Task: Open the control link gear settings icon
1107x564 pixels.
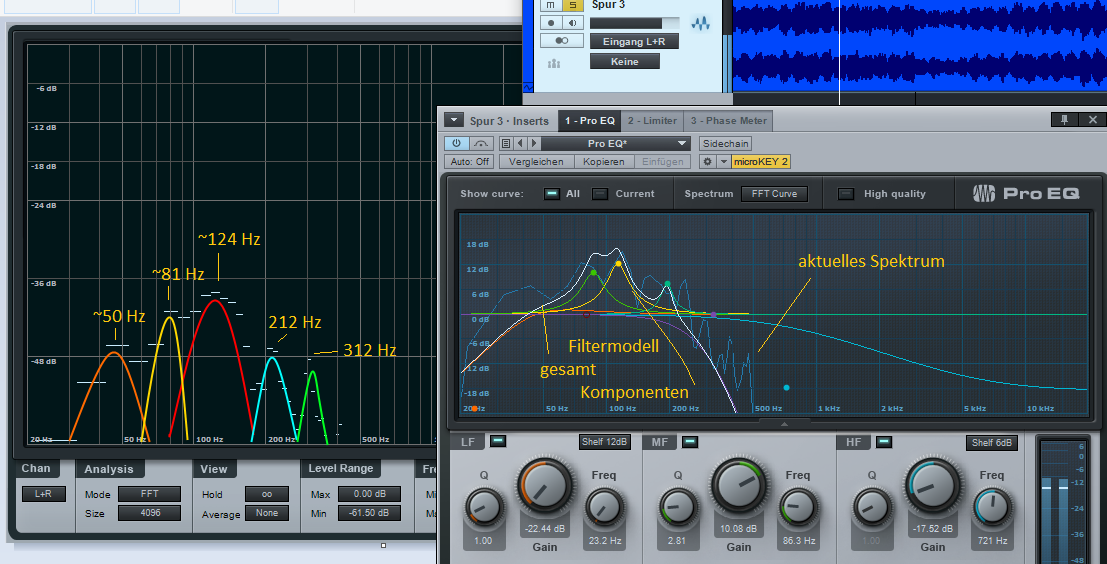Action: [x=708, y=162]
